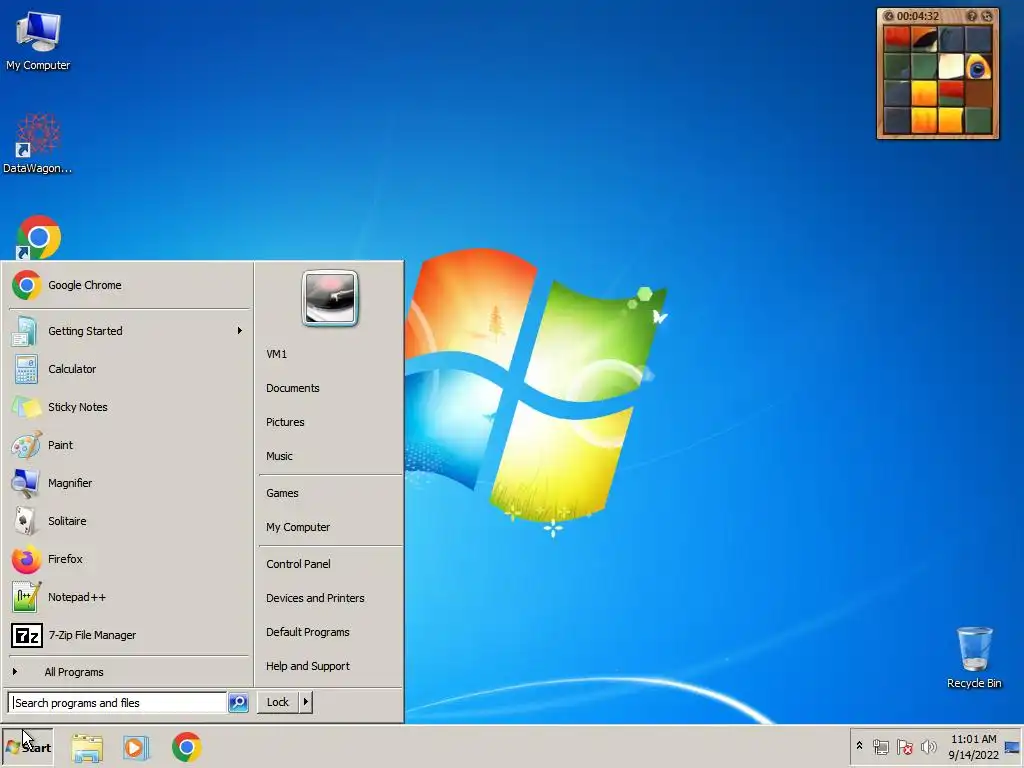
Task: Open shutdown options arrow next to Lock
Action: pyautogui.click(x=306, y=702)
